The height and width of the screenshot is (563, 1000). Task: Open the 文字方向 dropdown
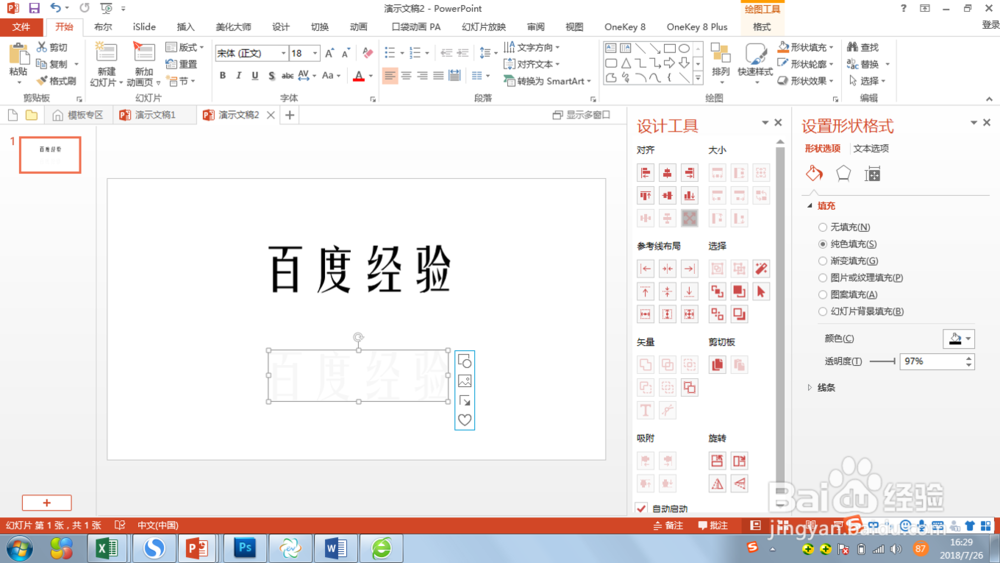(x=531, y=47)
